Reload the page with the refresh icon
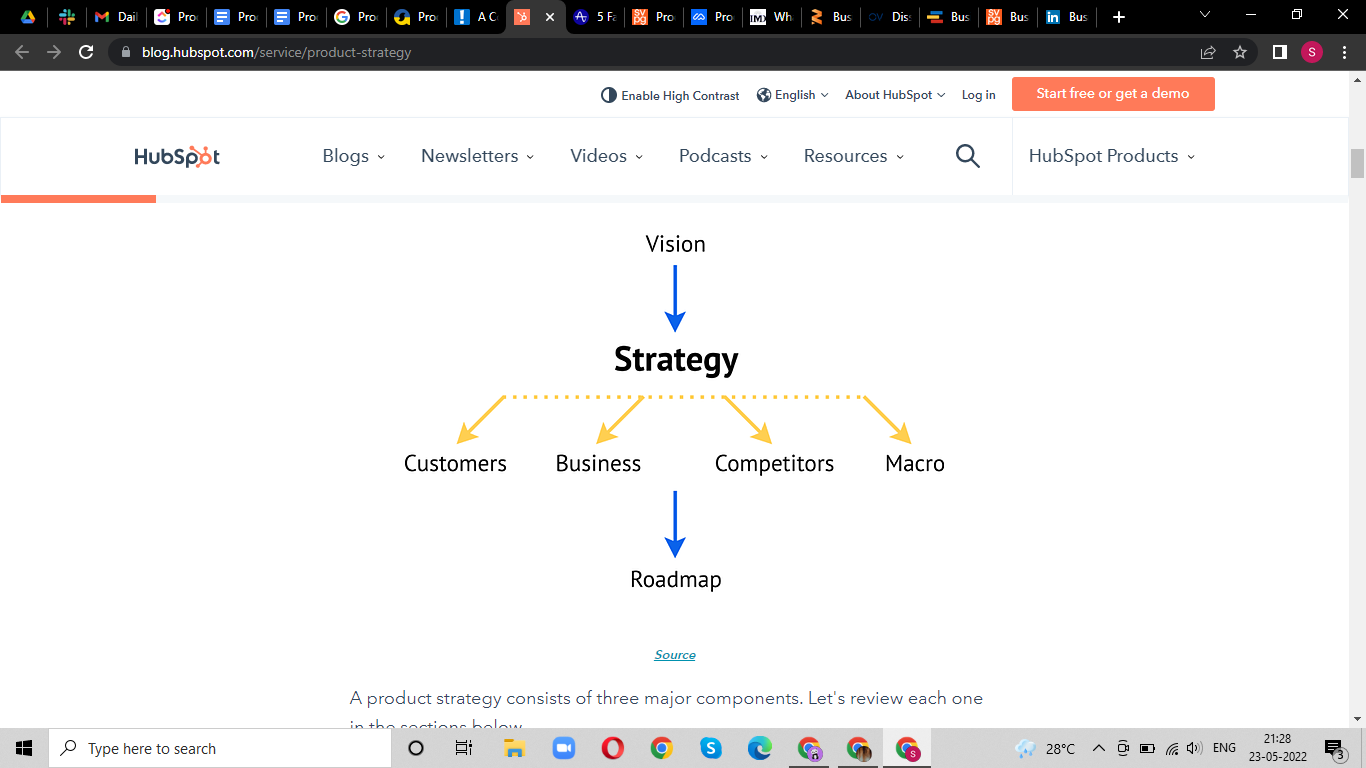This screenshot has width=1366, height=768. [x=86, y=52]
